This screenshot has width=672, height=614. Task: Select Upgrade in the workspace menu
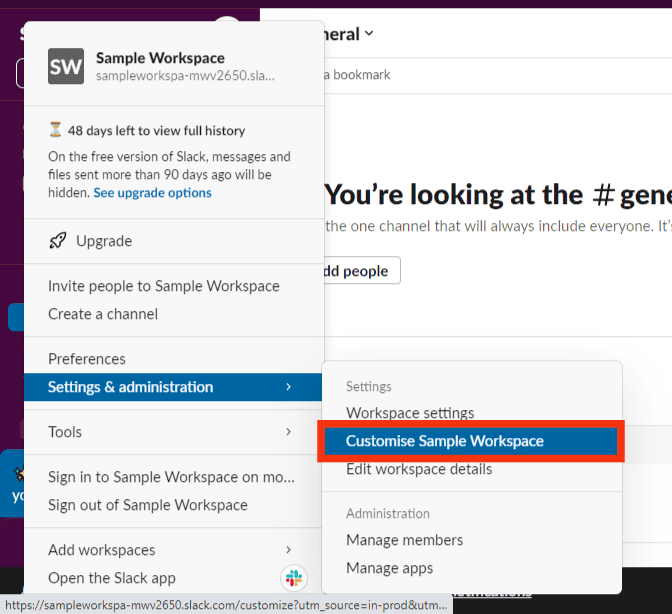point(173,241)
